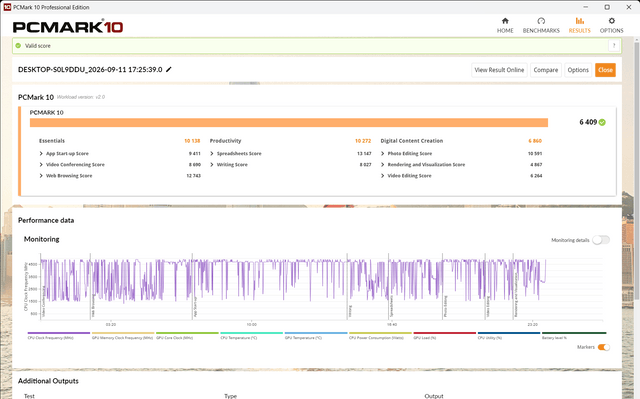Click the Type column header
This screenshot has width=640, height=399.
(x=230, y=396)
